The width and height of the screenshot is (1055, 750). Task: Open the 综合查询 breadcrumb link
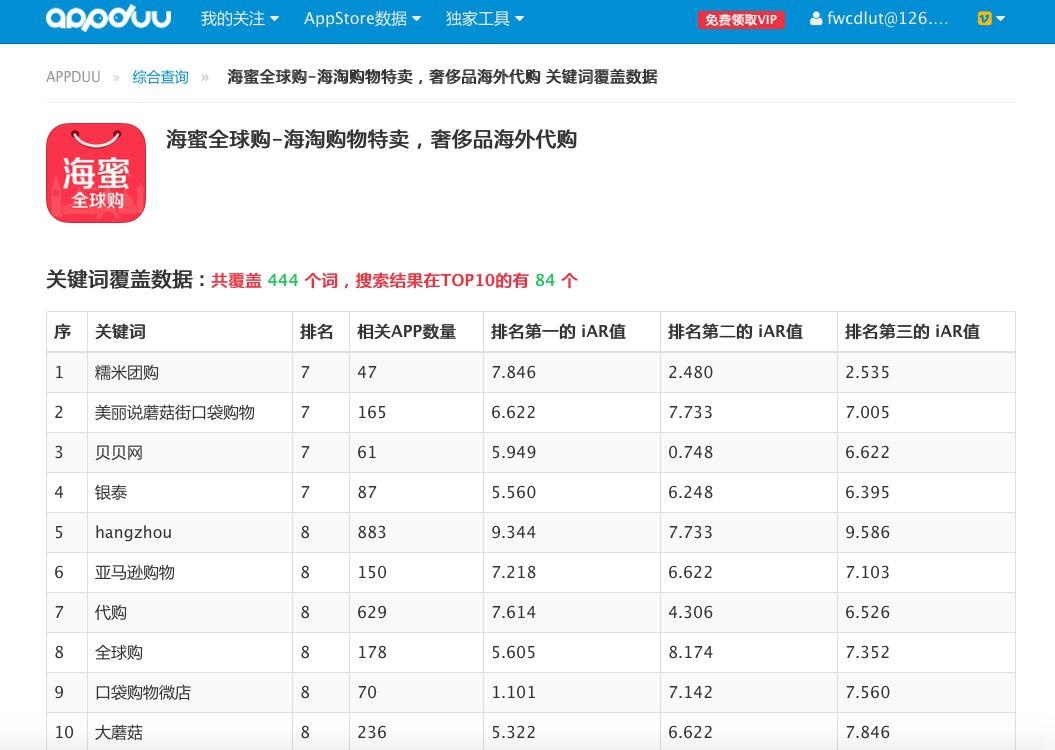[x=160, y=77]
